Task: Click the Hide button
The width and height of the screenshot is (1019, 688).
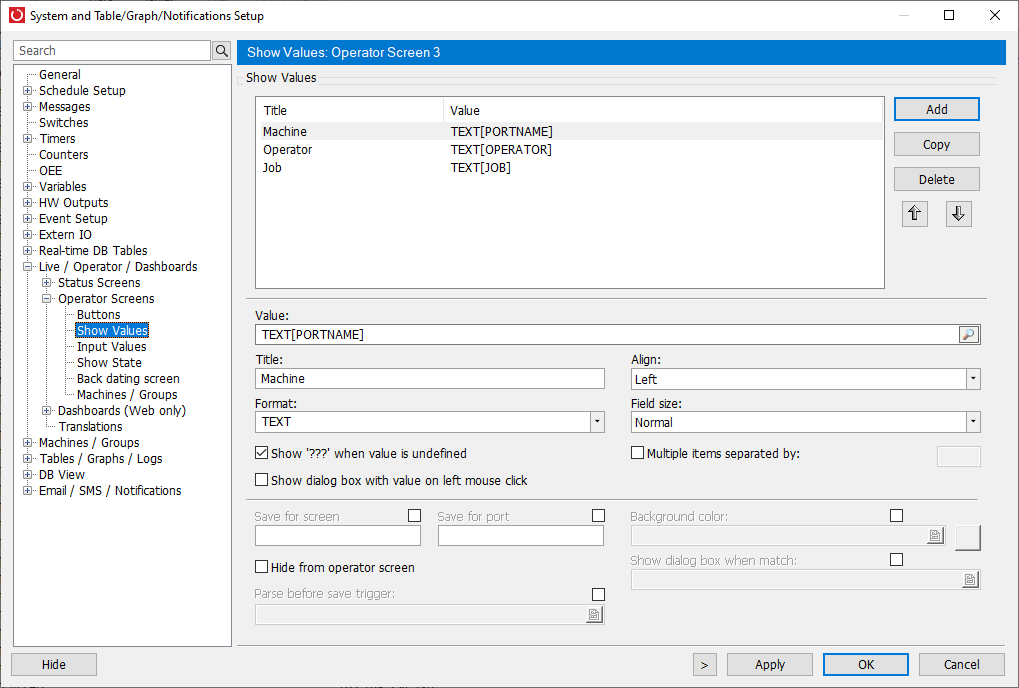Action: pyautogui.click(x=54, y=665)
